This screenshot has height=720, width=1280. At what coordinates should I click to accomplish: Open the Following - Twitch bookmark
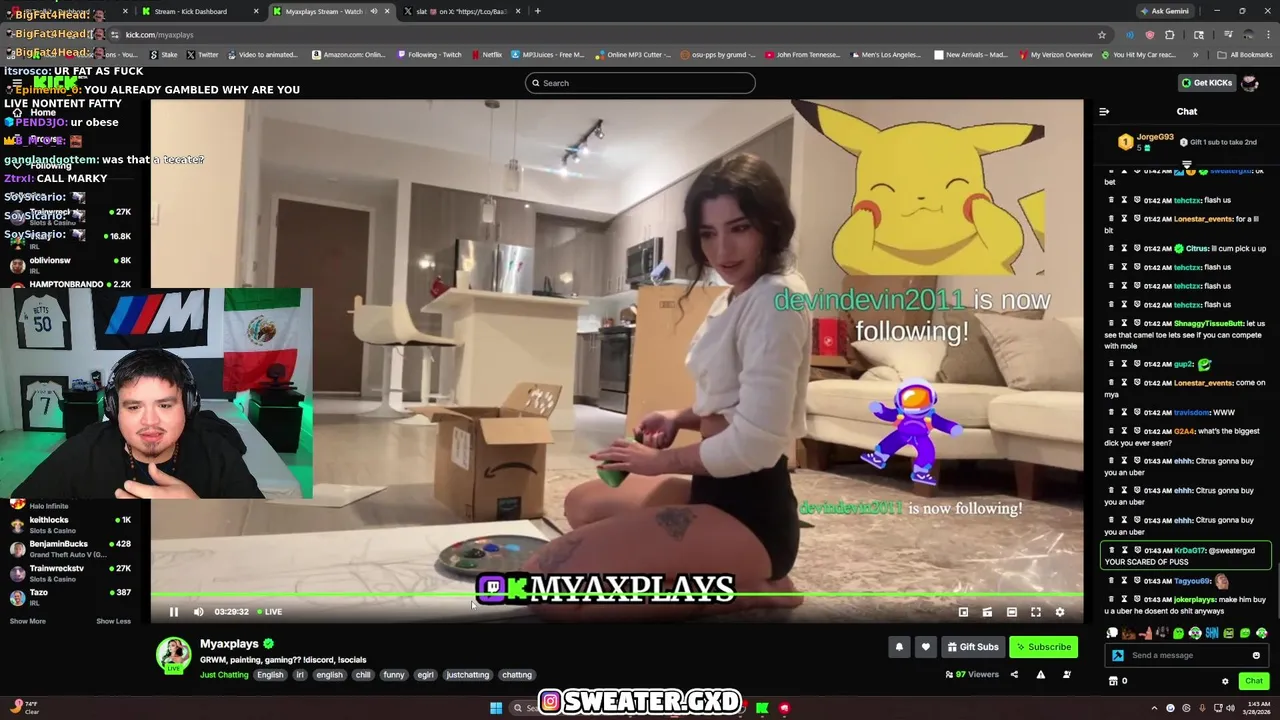coord(429,55)
